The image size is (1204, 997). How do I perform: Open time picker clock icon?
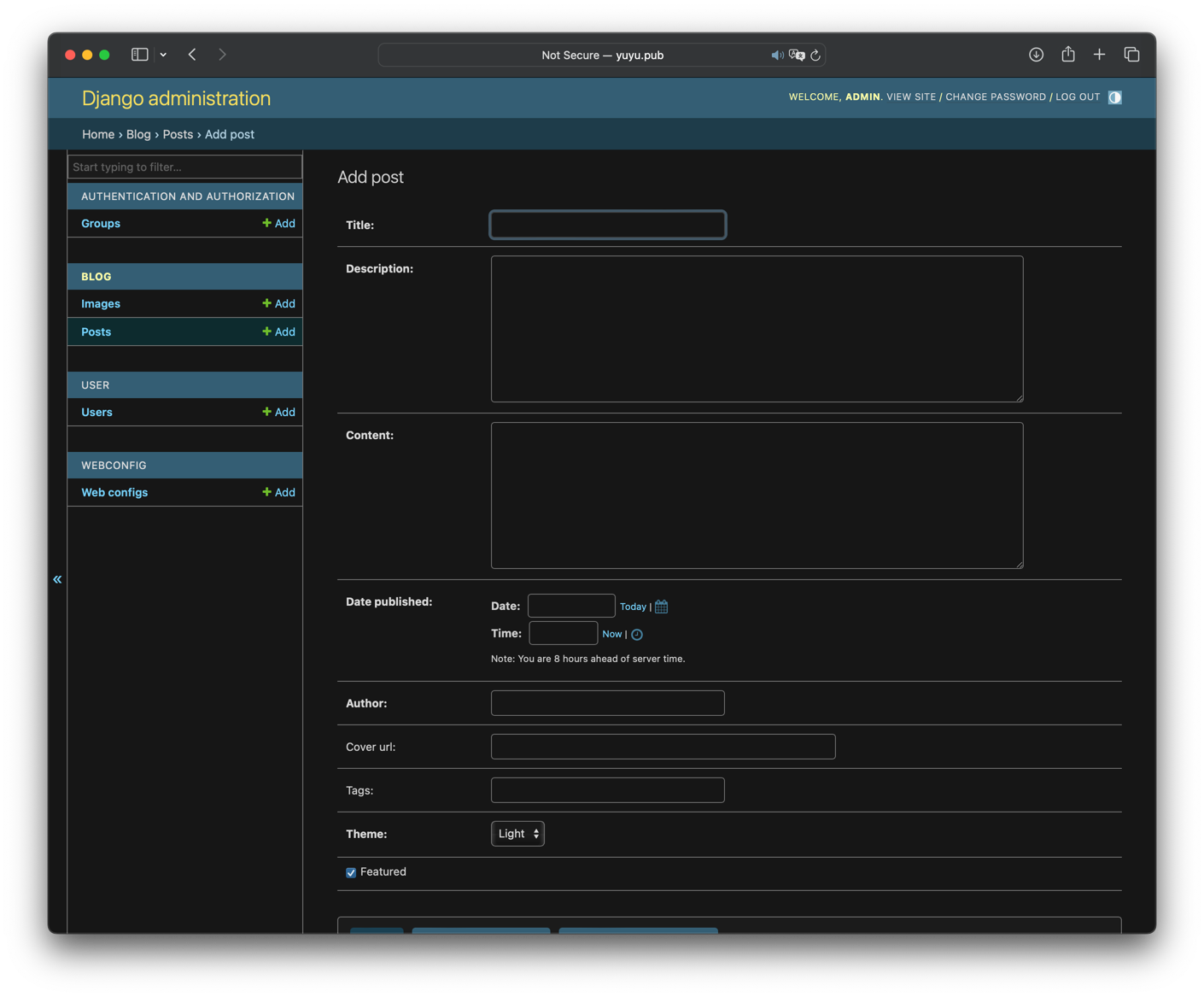[637, 635]
